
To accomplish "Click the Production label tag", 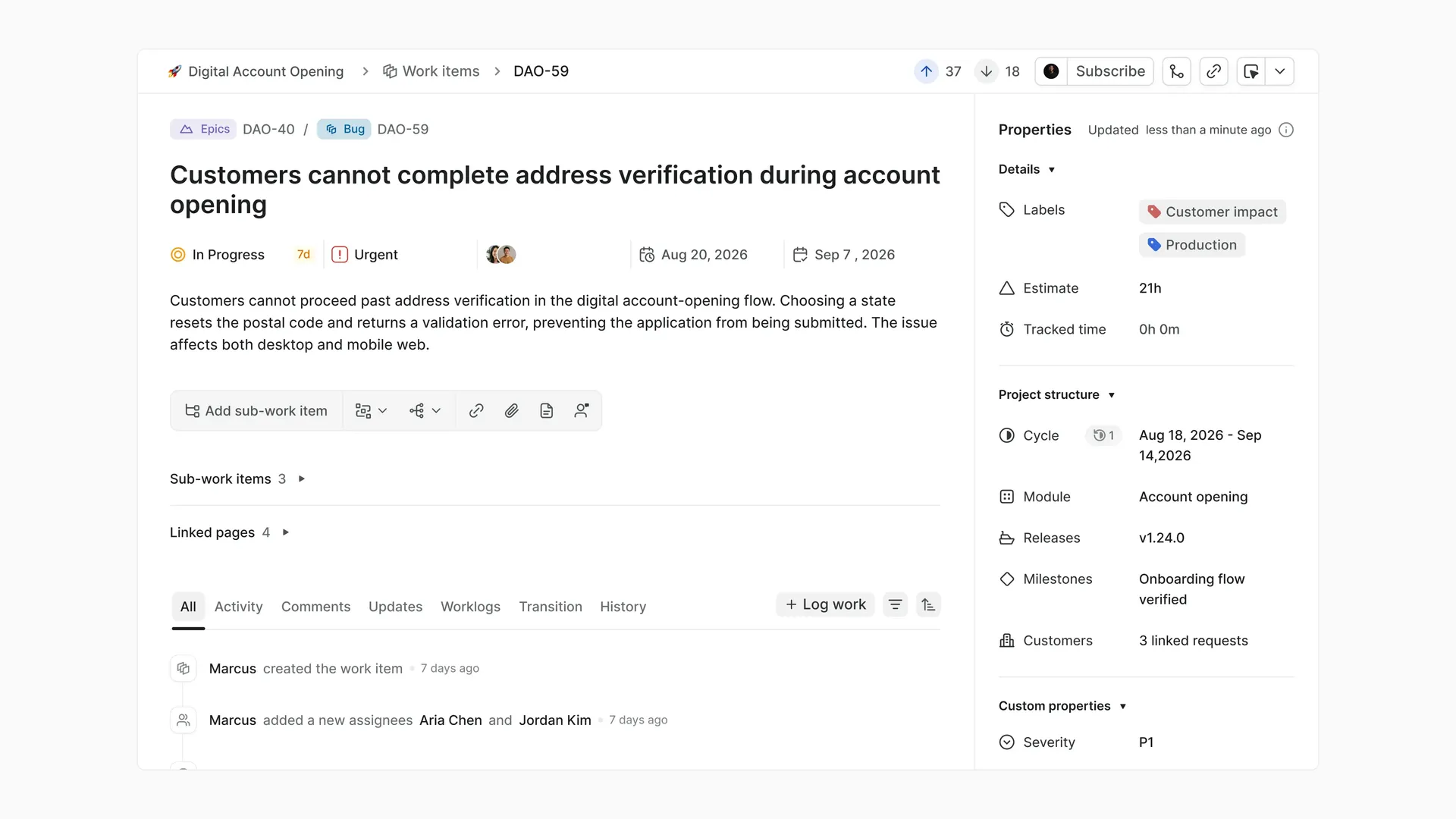I will pos(1192,245).
